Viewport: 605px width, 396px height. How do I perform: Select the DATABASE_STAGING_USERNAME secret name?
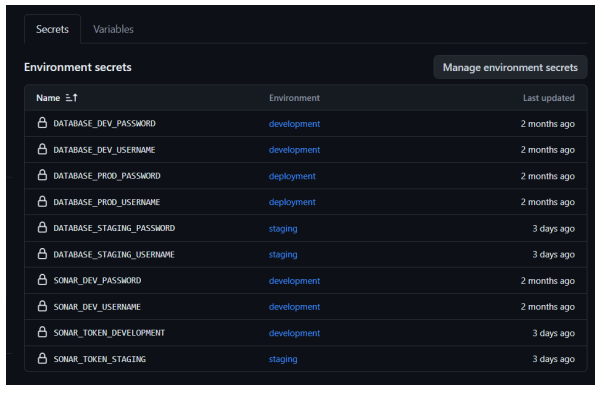click(x=114, y=254)
